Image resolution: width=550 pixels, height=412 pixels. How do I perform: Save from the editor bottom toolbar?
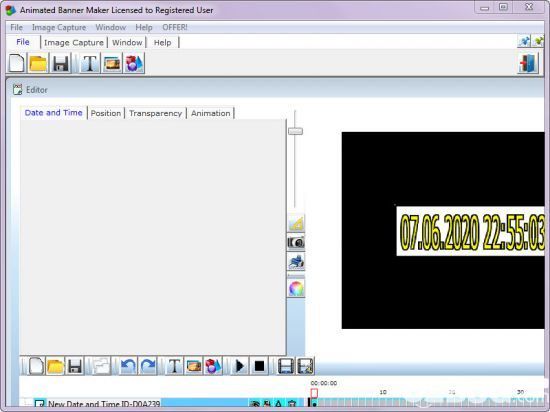tap(75, 366)
